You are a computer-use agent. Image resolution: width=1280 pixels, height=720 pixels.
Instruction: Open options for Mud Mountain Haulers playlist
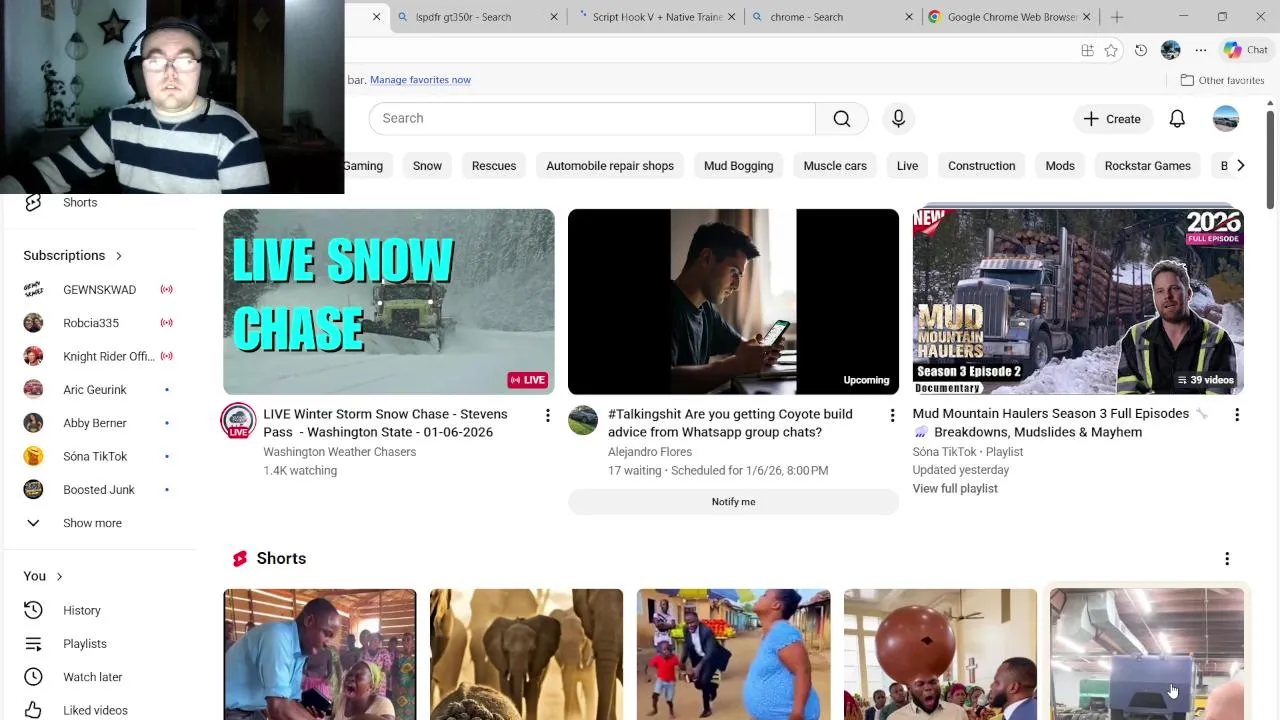point(1237,415)
